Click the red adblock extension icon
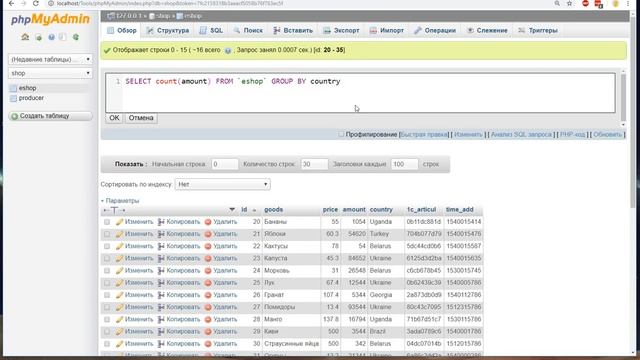 tap(586, 3)
